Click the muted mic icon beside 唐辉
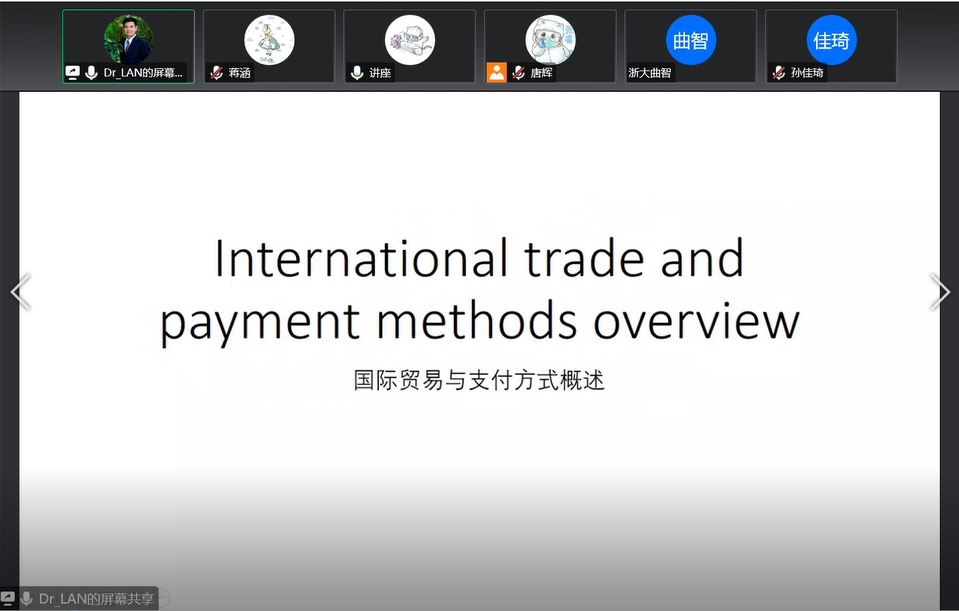 pyautogui.click(x=519, y=73)
